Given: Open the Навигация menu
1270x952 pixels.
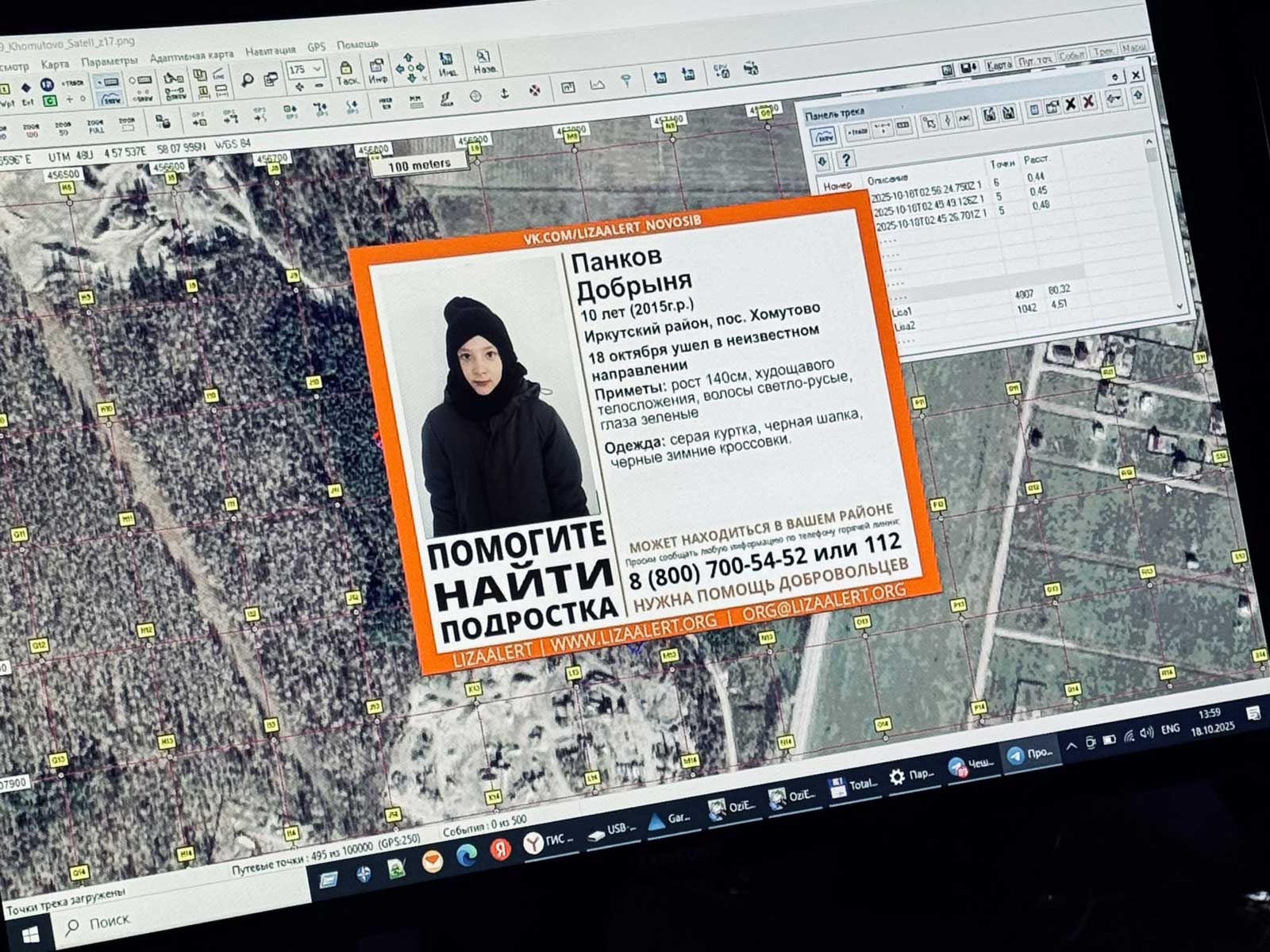Looking at the screenshot, I should [x=270, y=51].
